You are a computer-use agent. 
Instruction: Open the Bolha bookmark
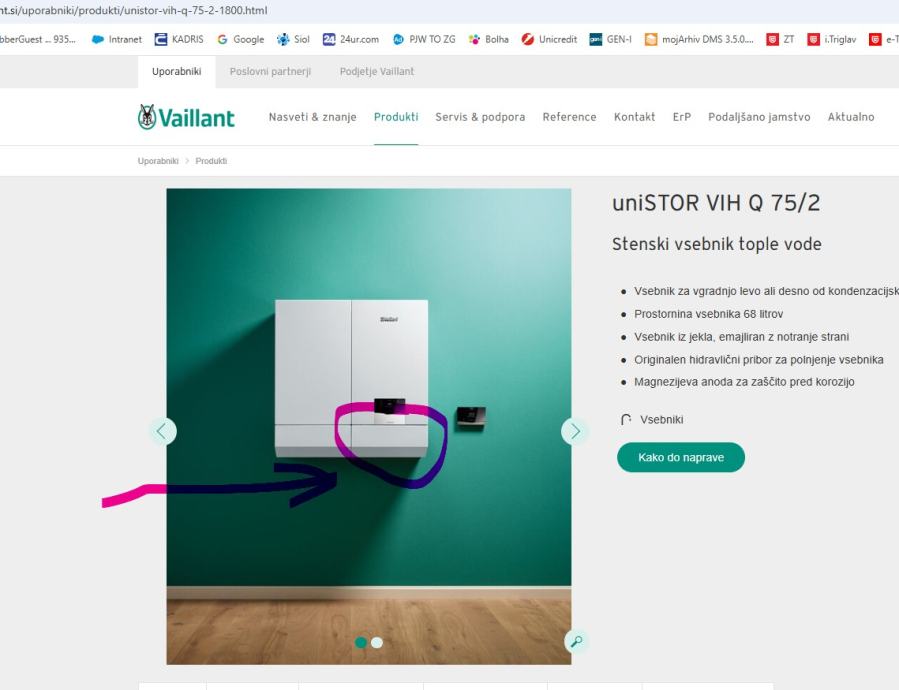[488, 39]
